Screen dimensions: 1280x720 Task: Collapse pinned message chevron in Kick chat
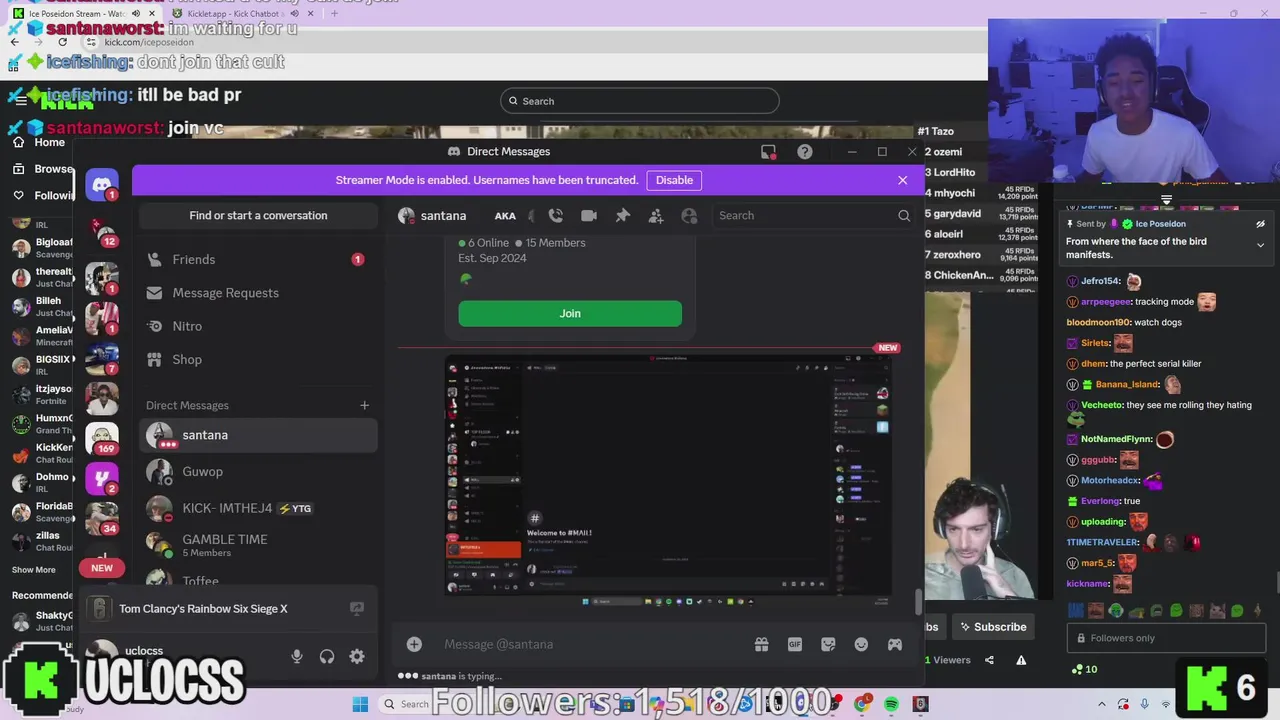pyautogui.click(x=1260, y=245)
